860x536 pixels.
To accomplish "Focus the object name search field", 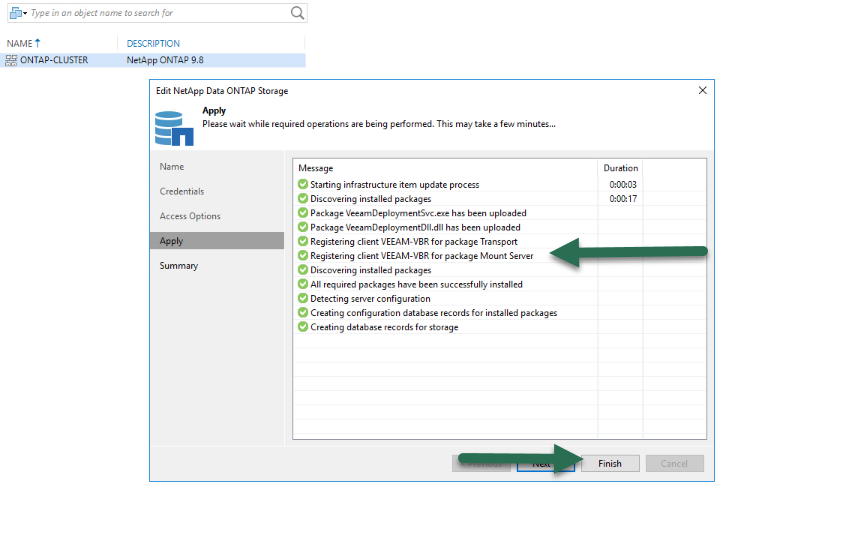I will click(x=159, y=13).
